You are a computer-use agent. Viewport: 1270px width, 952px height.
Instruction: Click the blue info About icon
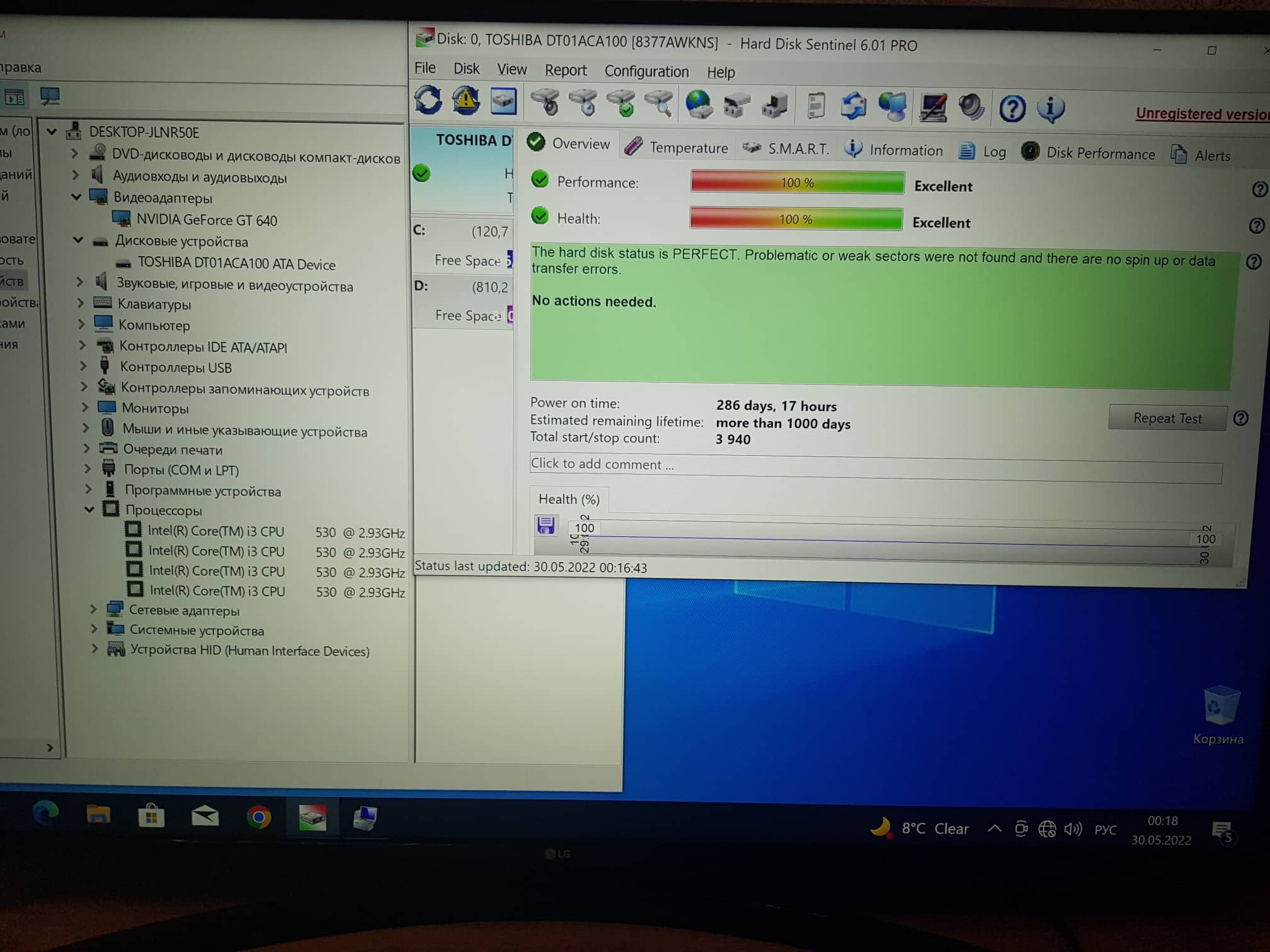point(1051,110)
